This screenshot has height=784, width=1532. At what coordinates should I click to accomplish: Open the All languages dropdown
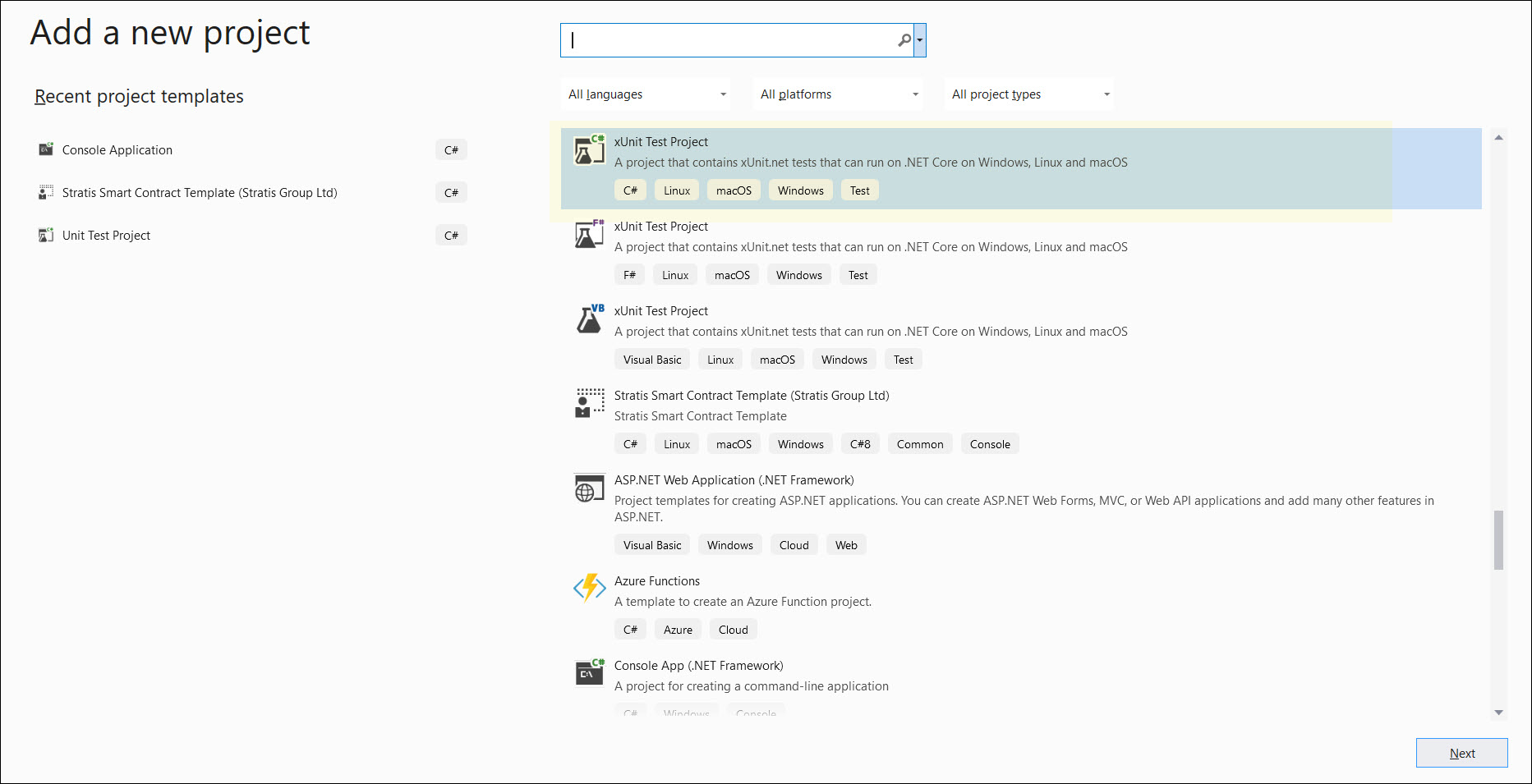coord(647,94)
